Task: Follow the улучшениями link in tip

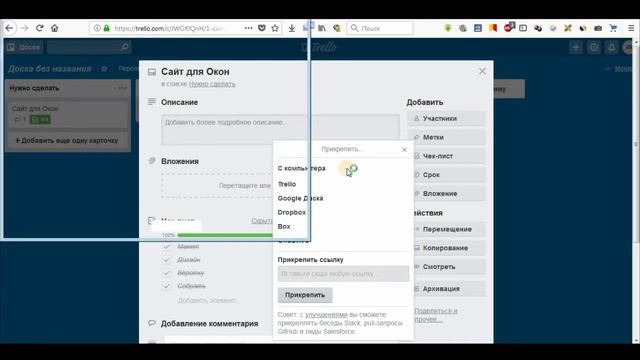Action: [x=326, y=315]
